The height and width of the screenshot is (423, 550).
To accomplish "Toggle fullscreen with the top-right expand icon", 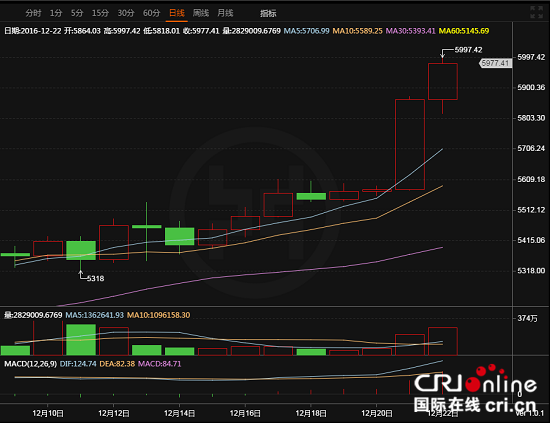I will coord(537,12).
